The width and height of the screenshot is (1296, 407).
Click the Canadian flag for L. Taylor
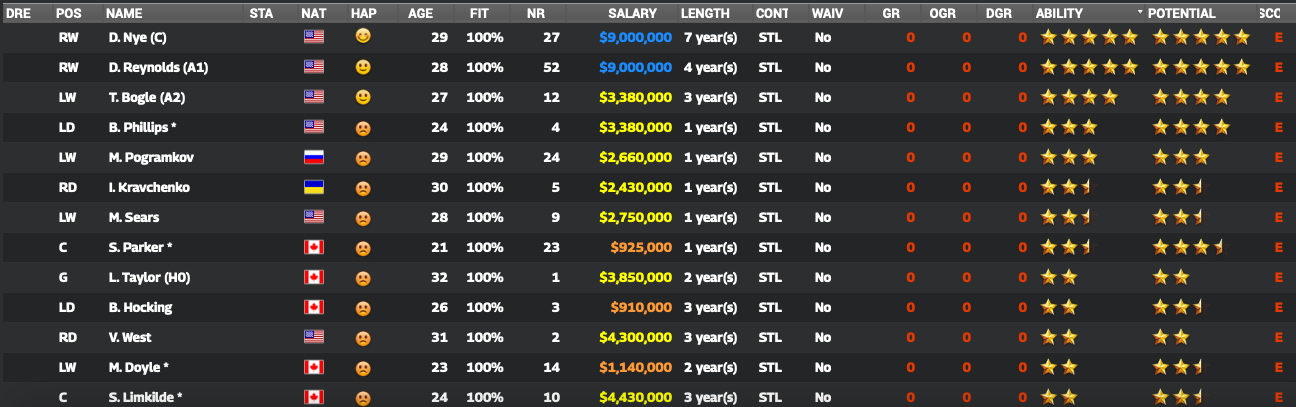tap(314, 277)
